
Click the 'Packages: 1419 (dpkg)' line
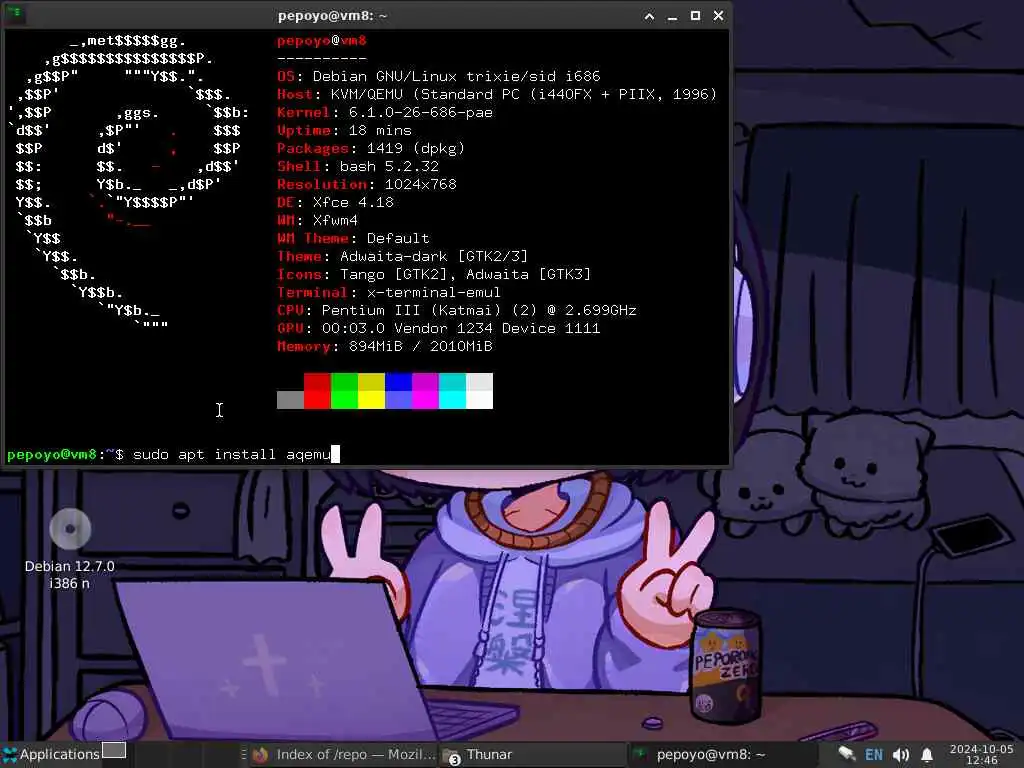tap(371, 148)
